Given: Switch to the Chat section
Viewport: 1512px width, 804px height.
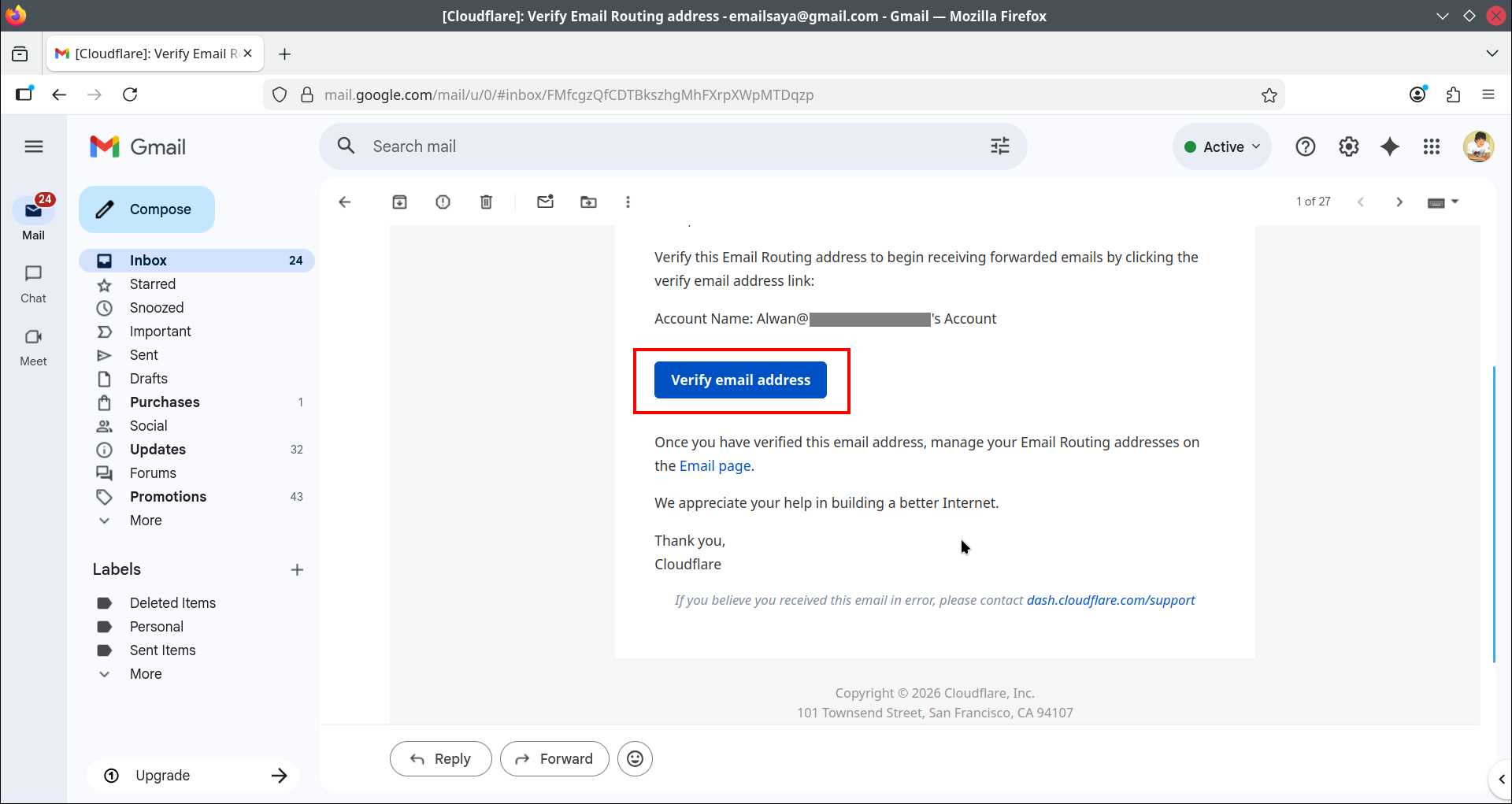Looking at the screenshot, I should (33, 283).
